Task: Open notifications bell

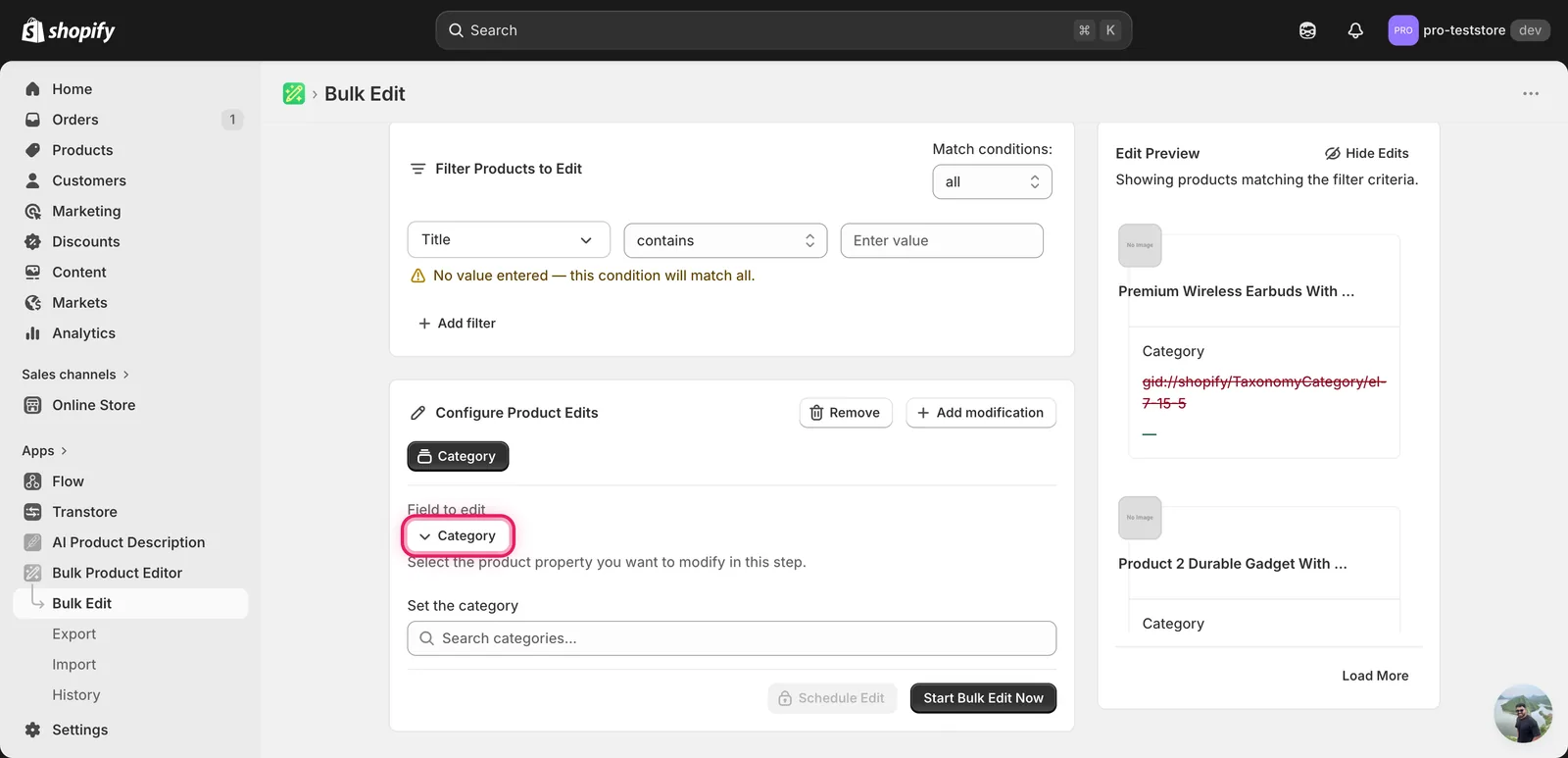Action: 1355,30
